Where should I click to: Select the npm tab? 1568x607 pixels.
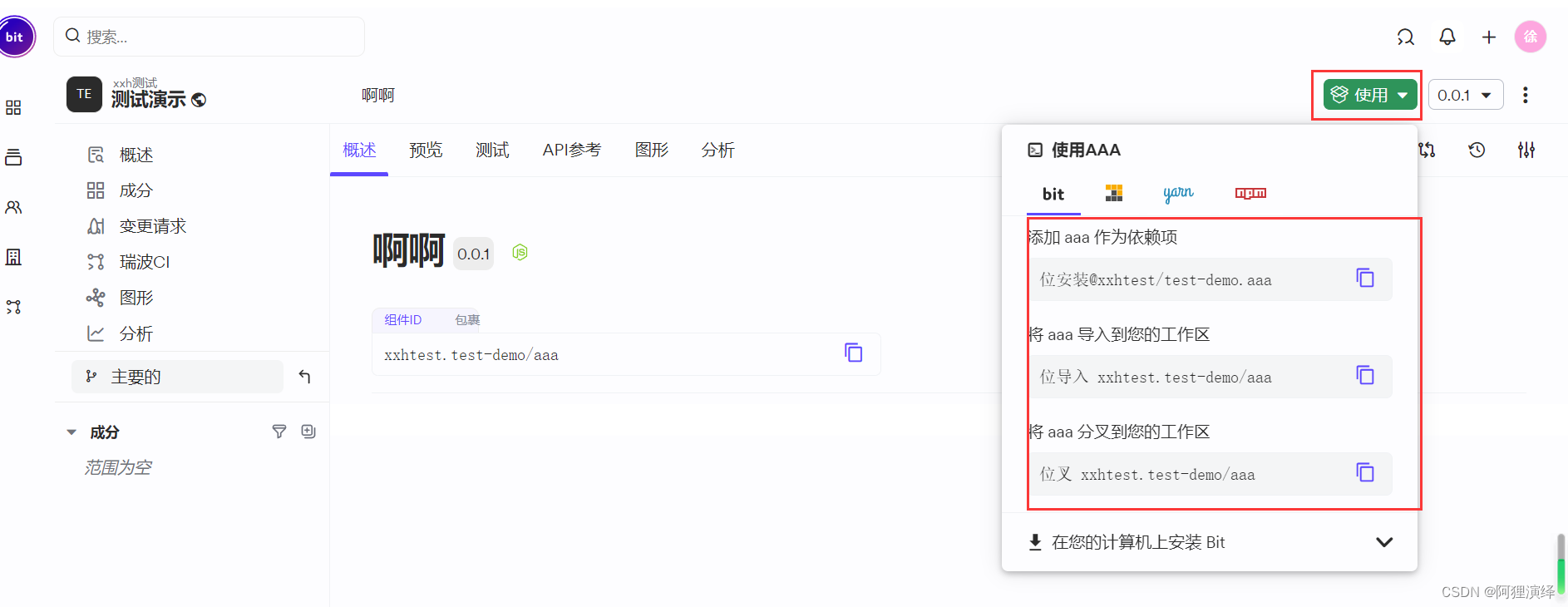coord(1250,193)
